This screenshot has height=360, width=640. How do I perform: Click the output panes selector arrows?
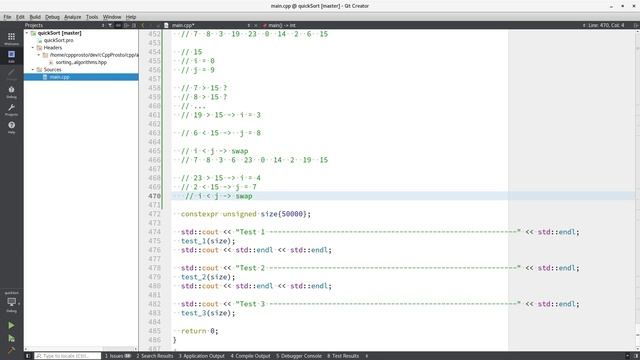(367, 356)
